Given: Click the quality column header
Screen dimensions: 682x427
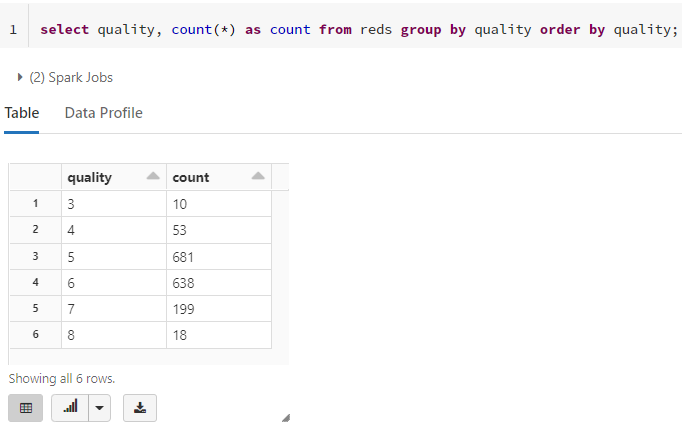Looking at the screenshot, I should (x=114, y=177).
